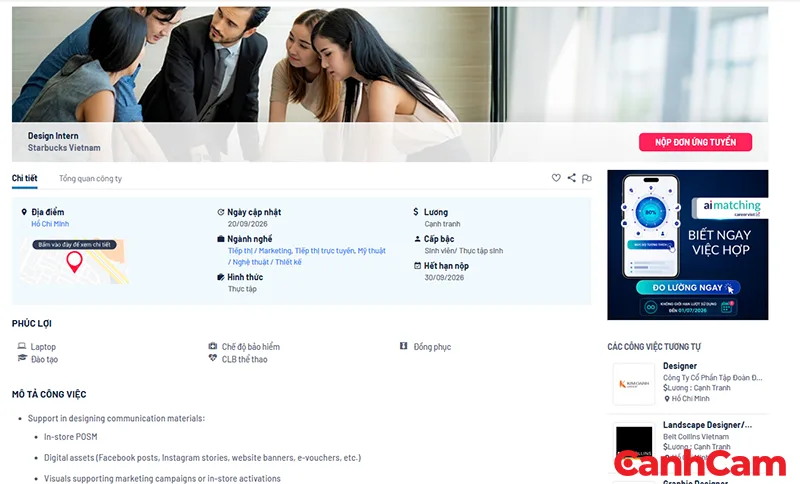Click the heart icon to save job
The image size is (800, 484).
coord(556,178)
